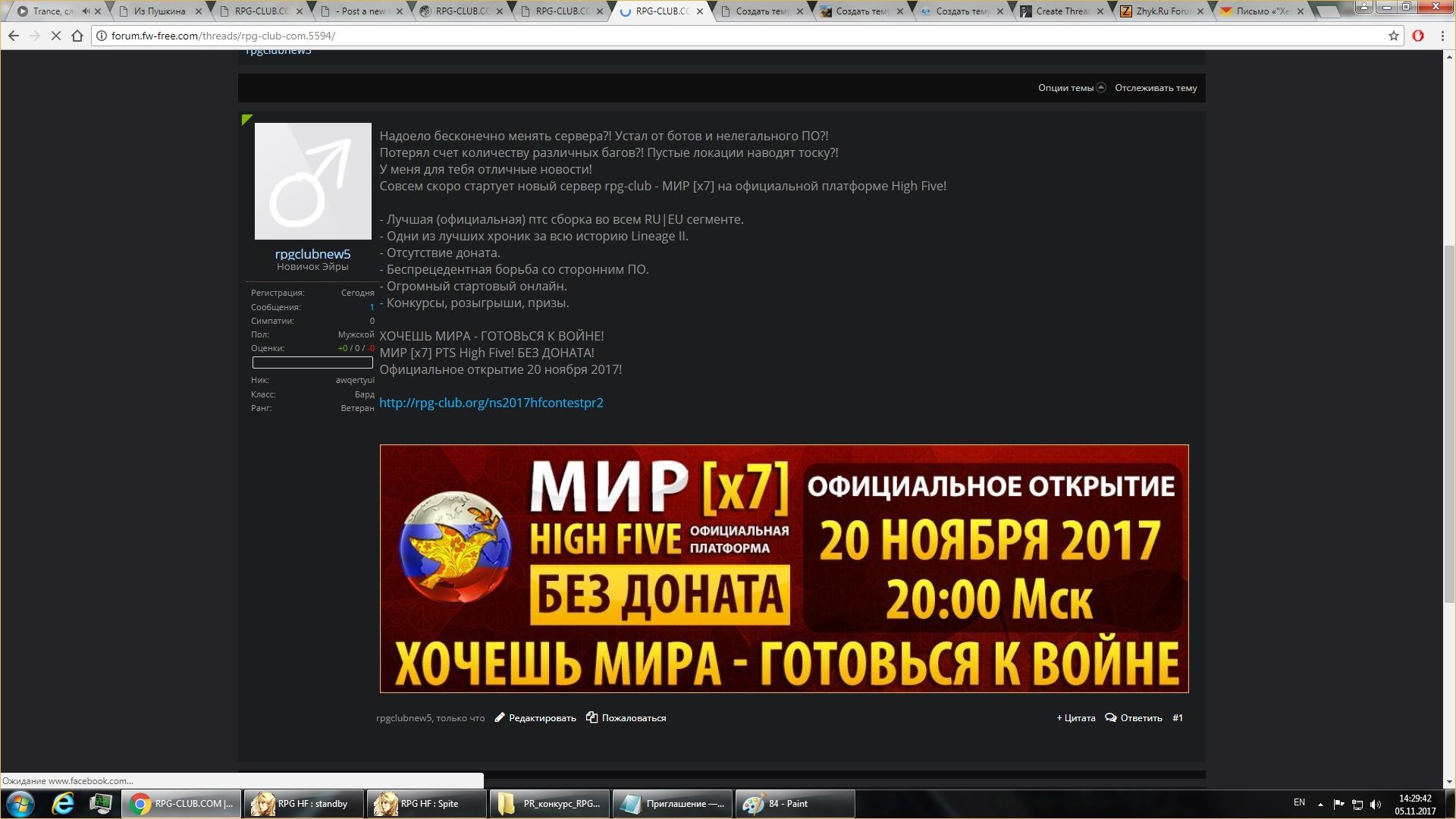The width and height of the screenshot is (1456, 819).
Task: Switch to the Trance tab
Action: [x=53, y=11]
